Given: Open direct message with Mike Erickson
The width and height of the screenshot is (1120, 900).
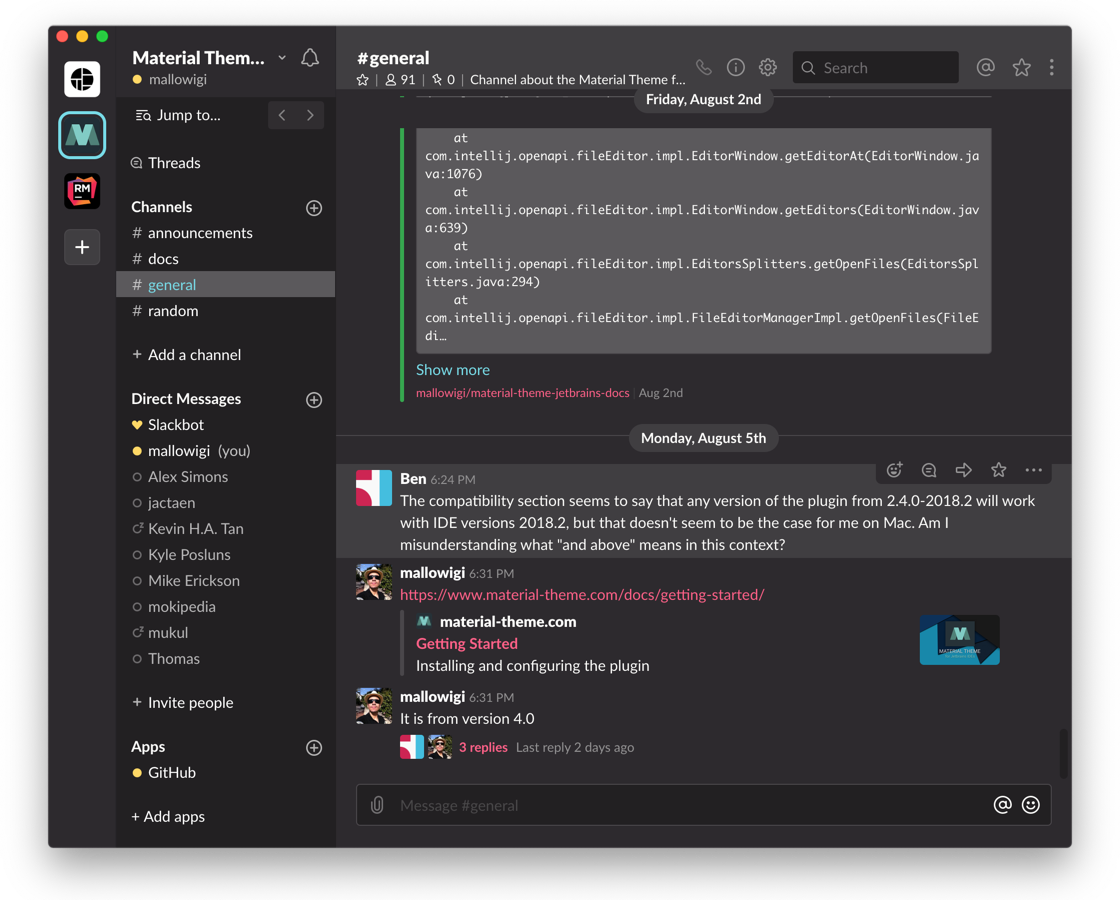Looking at the screenshot, I should [225, 581].
